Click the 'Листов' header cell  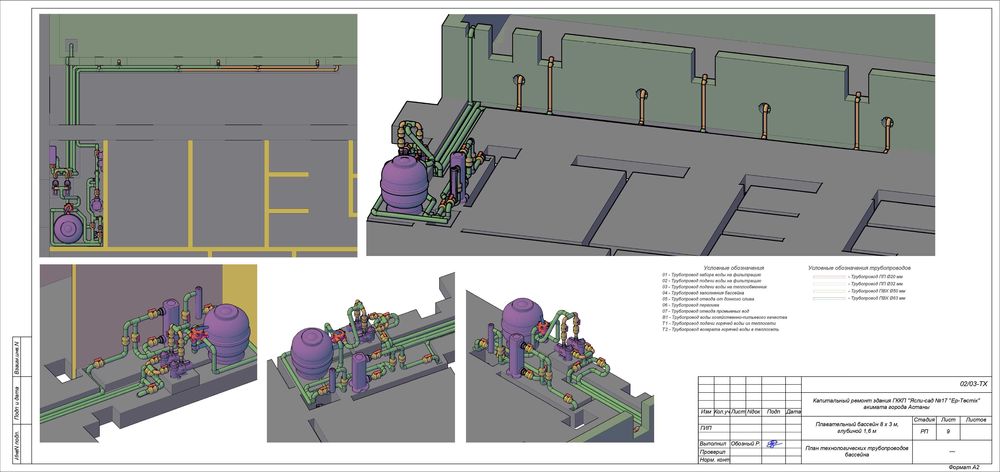976,420
